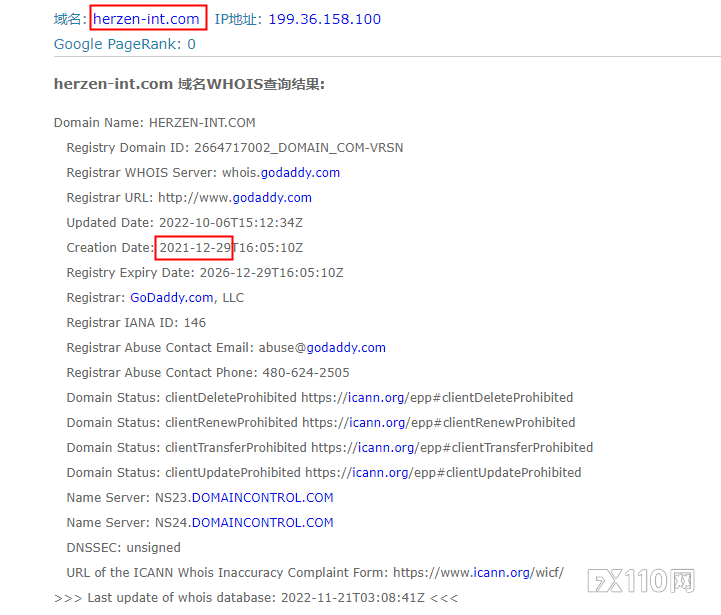Select the Updated Date 2022-10-06T15:12:34Z value

coord(231,223)
